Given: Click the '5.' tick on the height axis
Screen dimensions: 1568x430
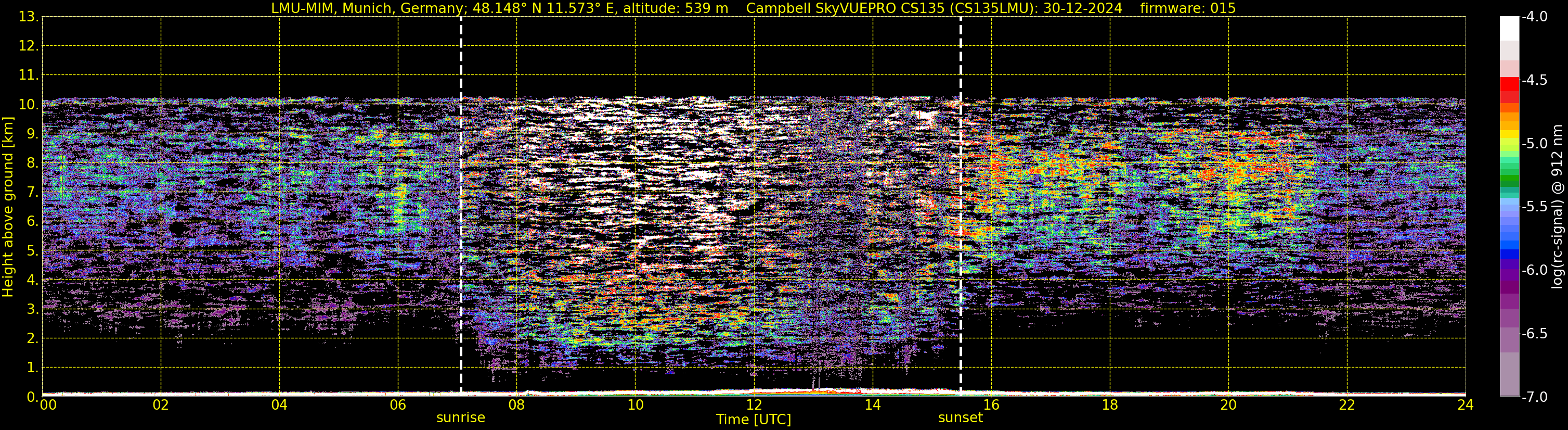Looking at the screenshot, I should pos(33,251).
